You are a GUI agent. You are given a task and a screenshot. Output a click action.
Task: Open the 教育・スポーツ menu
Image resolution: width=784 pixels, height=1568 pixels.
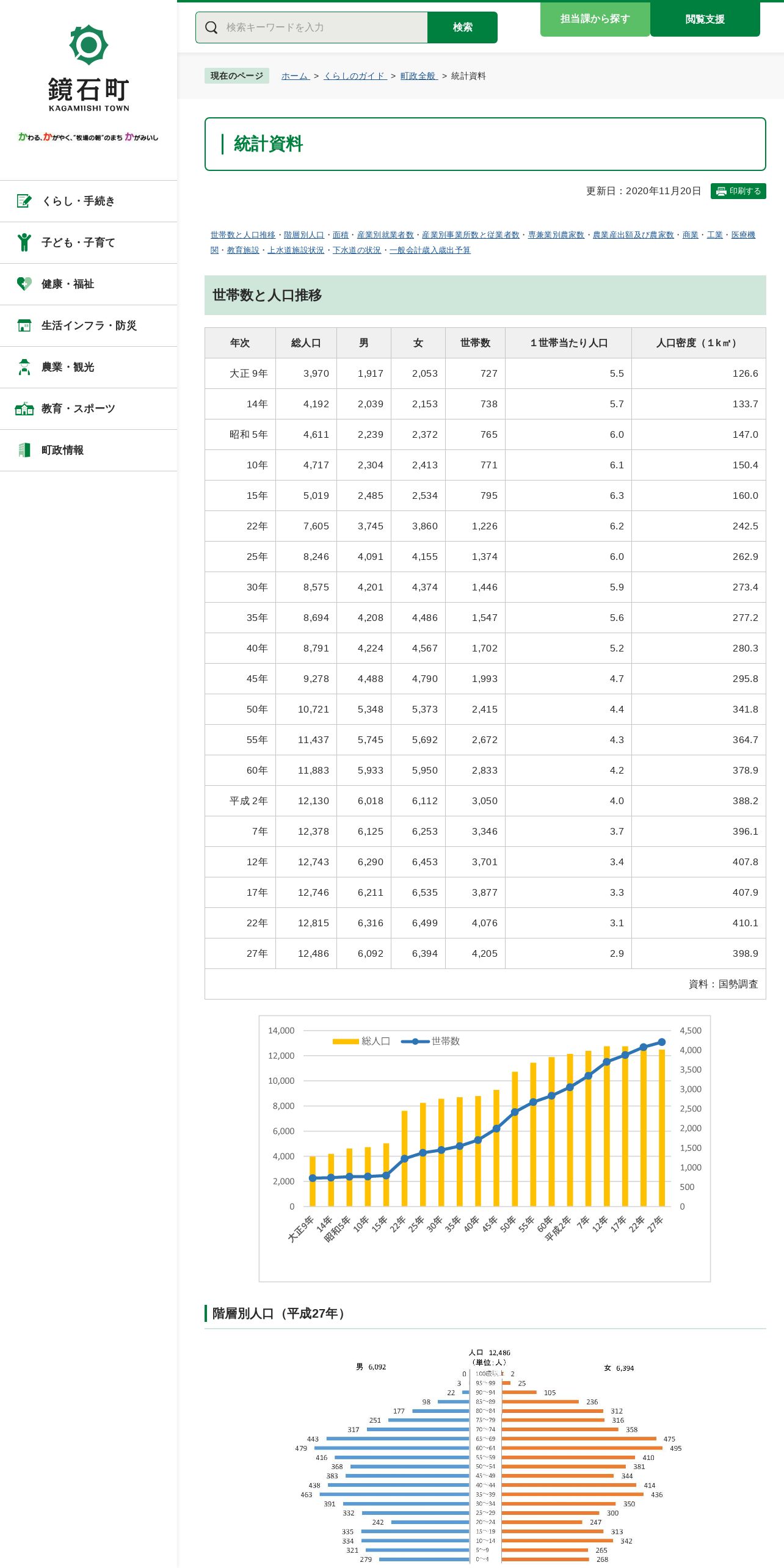(x=89, y=408)
